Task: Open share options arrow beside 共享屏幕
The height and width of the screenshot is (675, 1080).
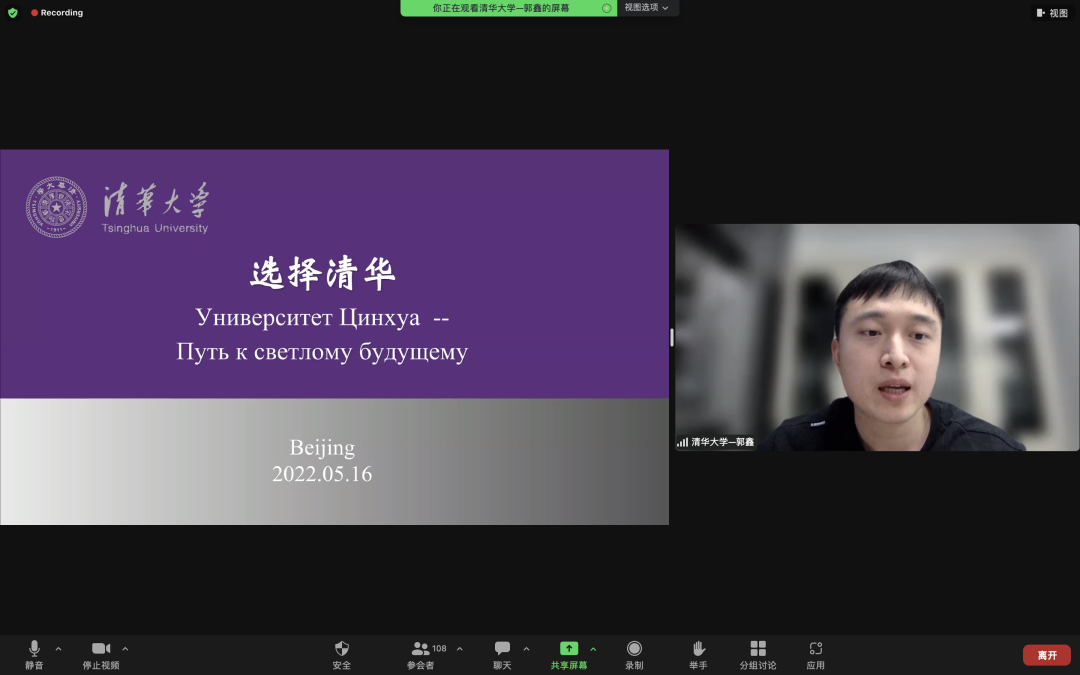Action: 593,649
